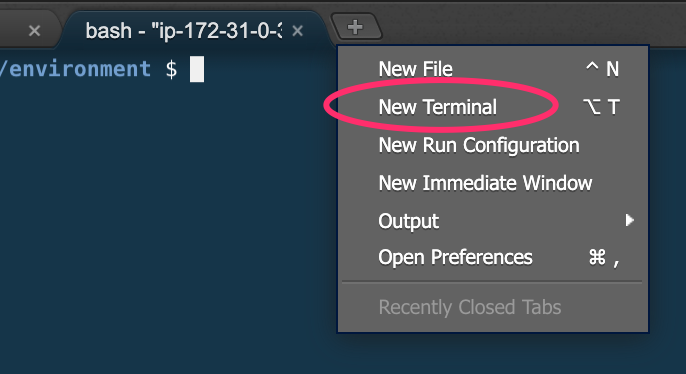
Task: Switch to the bash "ip-172-31-0 tab
Action: [x=184, y=31]
